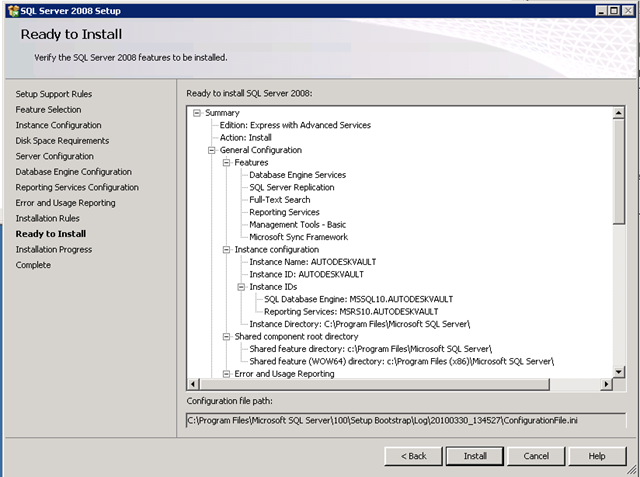Select 'Management Tools - Basic' row
640x477 pixels.
pyautogui.click(x=298, y=224)
